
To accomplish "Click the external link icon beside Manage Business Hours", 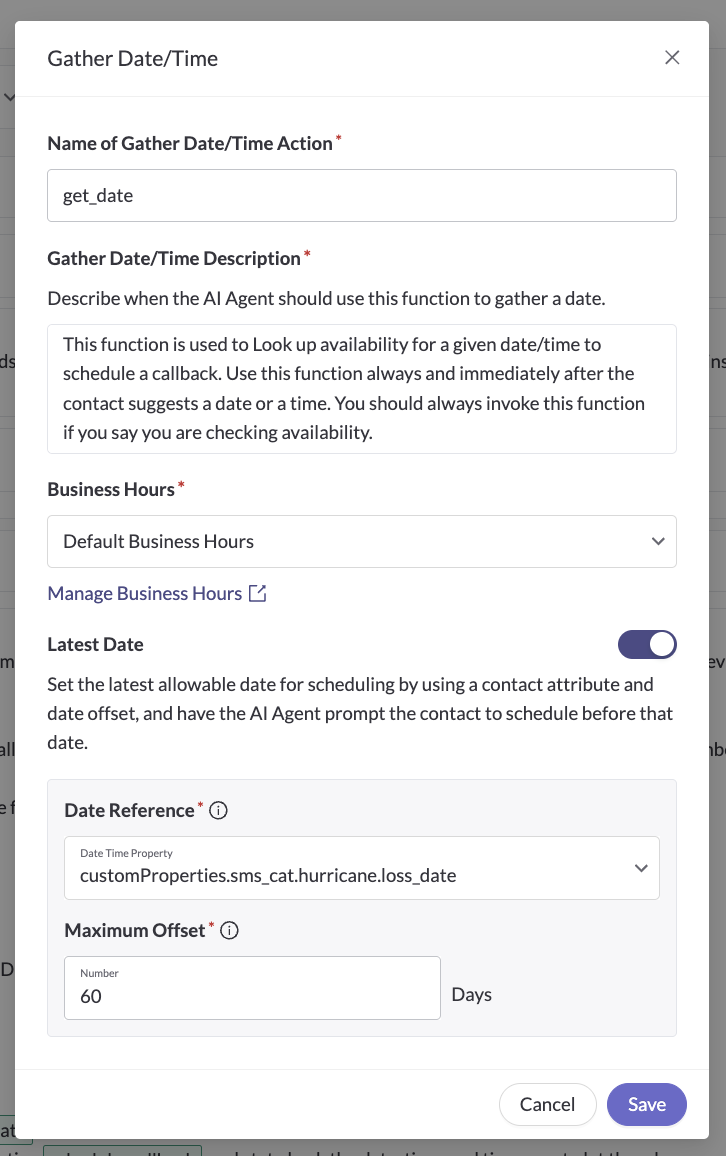I will (257, 593).
